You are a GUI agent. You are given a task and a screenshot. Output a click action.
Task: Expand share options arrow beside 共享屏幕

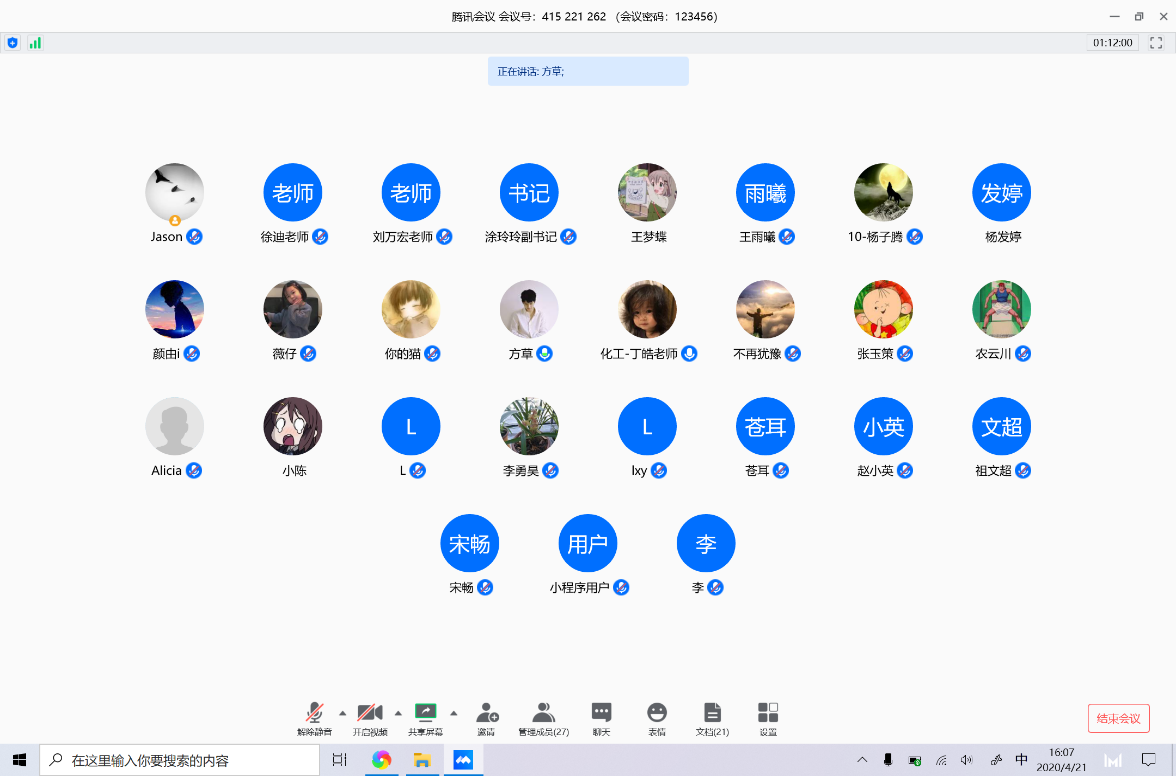coord(453,713)
